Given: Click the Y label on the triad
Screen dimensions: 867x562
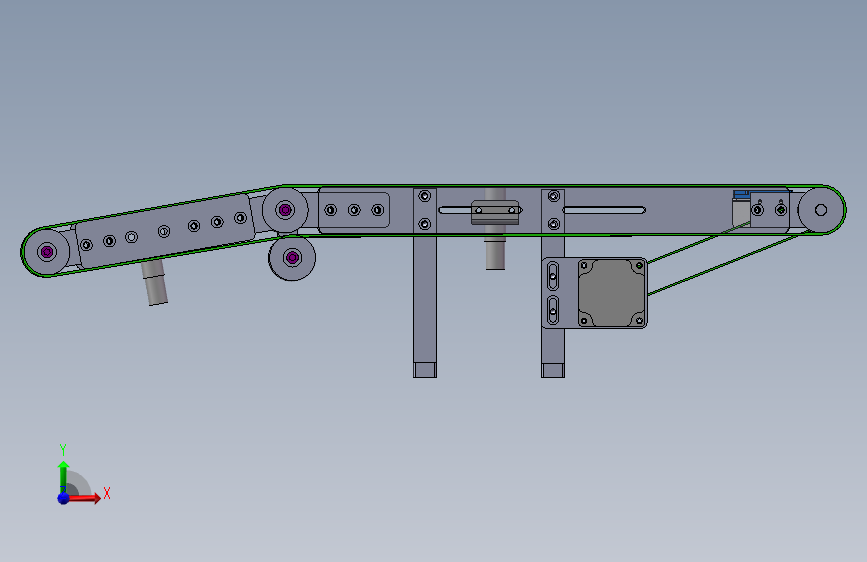Looking at the screenshot, I should tap(63, 450).
